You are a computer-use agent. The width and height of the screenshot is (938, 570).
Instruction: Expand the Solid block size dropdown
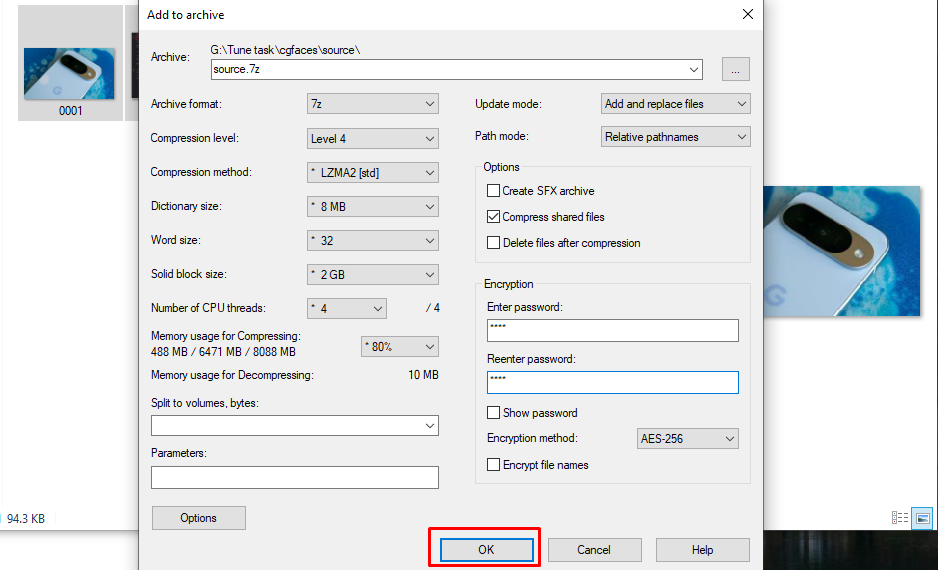(373, 275)
